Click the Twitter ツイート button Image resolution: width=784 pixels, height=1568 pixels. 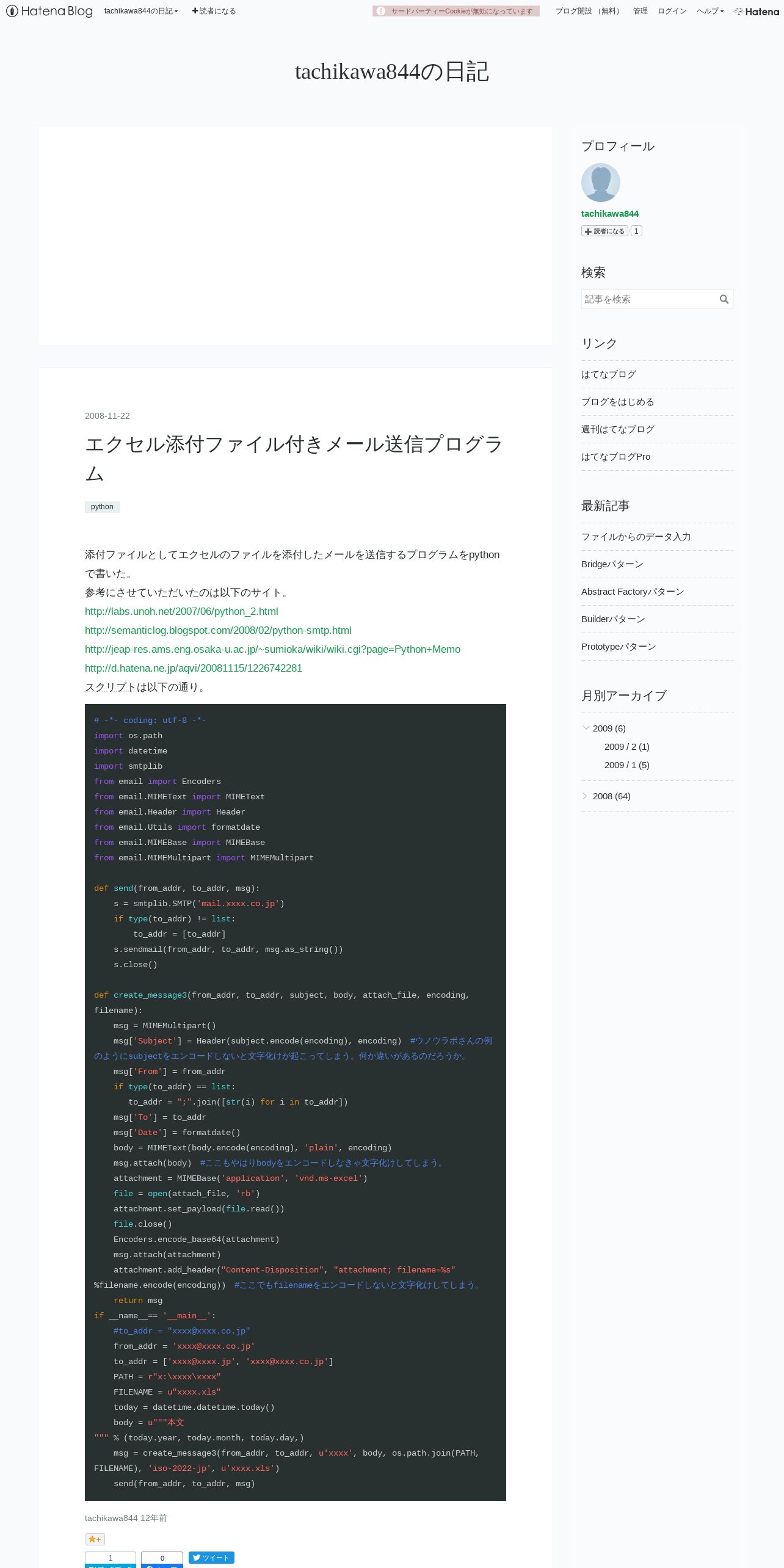point(211,1558)
